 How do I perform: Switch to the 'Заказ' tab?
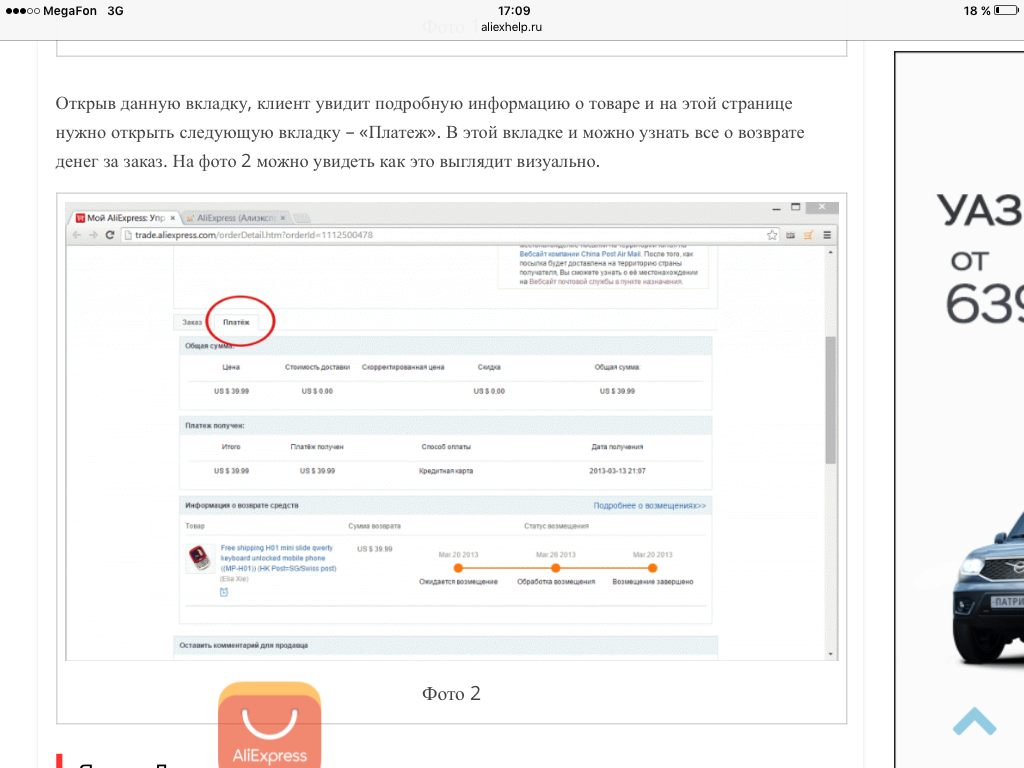192,322
